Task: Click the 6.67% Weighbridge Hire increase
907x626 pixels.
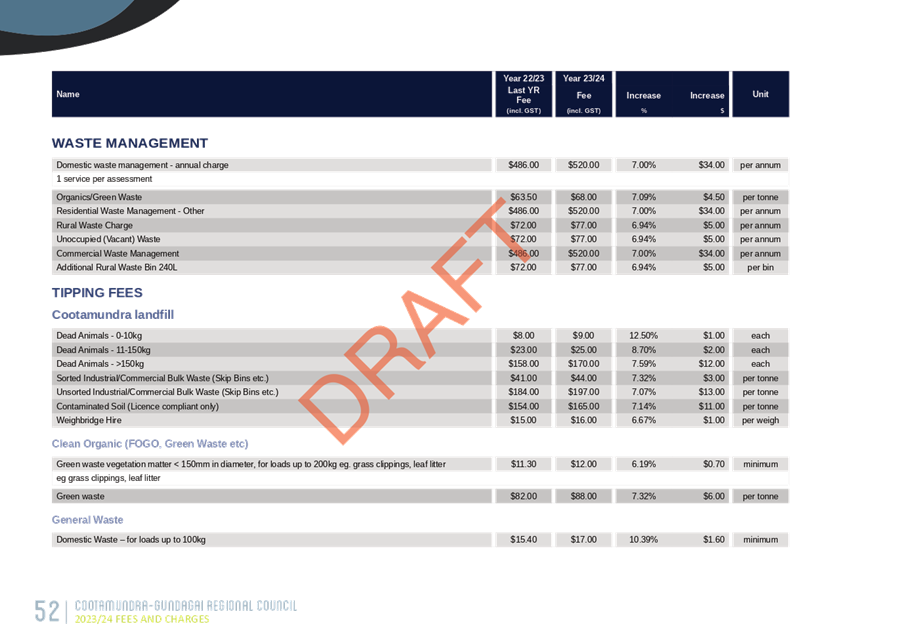Action: tap(644, 420)
